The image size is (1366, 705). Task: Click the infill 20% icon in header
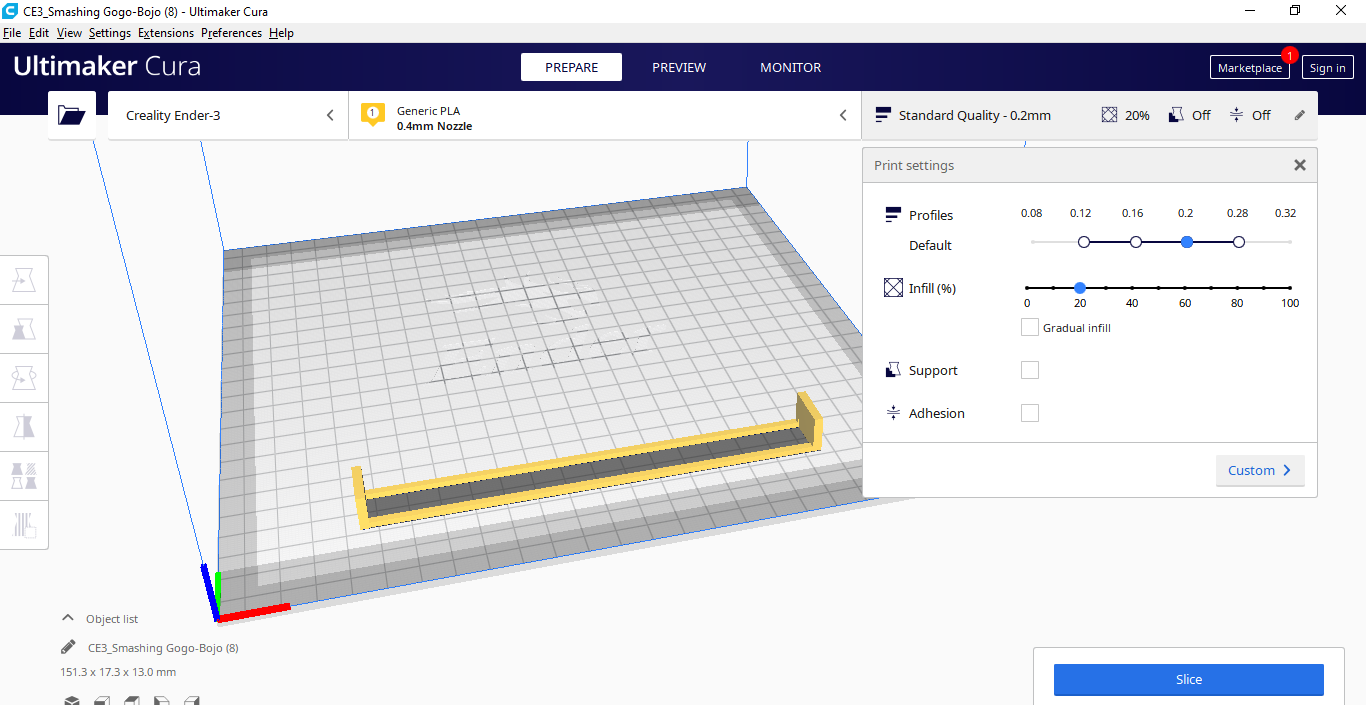tap(1109, 115)
